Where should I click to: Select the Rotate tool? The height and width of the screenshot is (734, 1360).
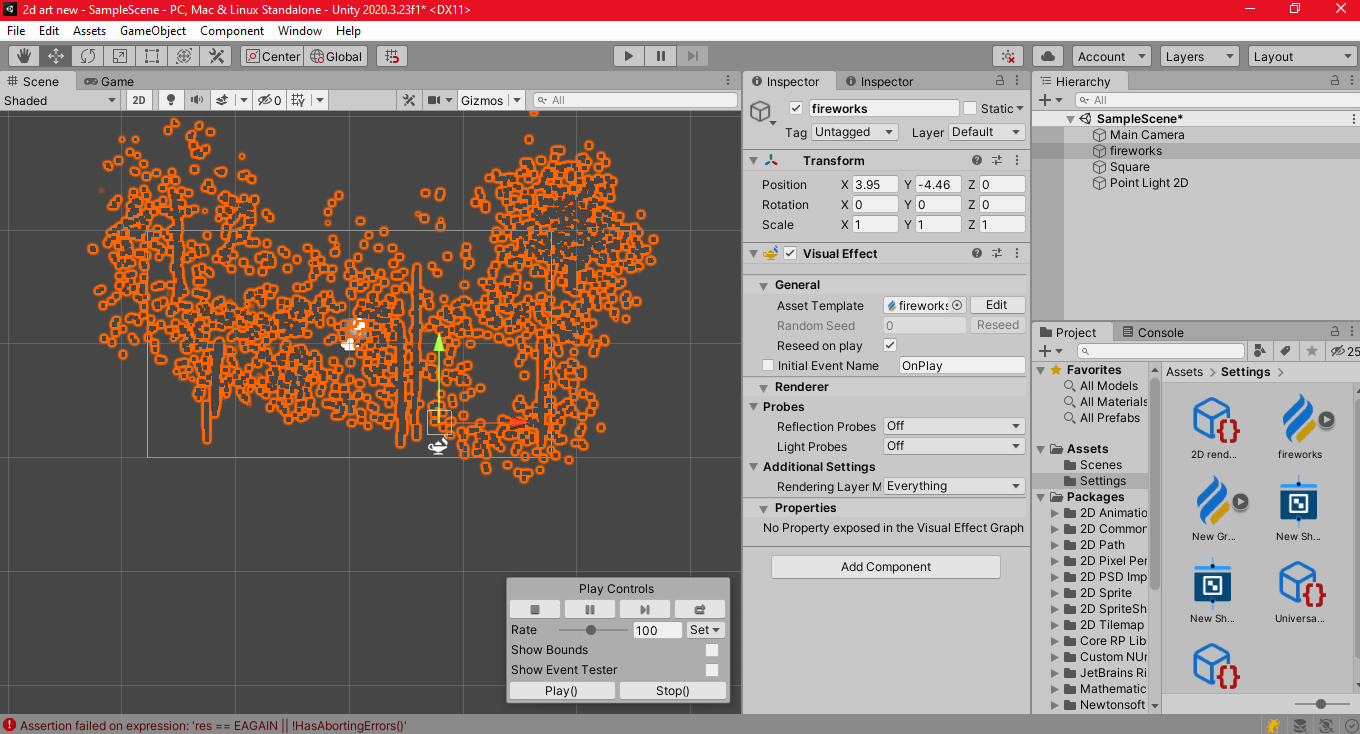click(x=88, y=56)
